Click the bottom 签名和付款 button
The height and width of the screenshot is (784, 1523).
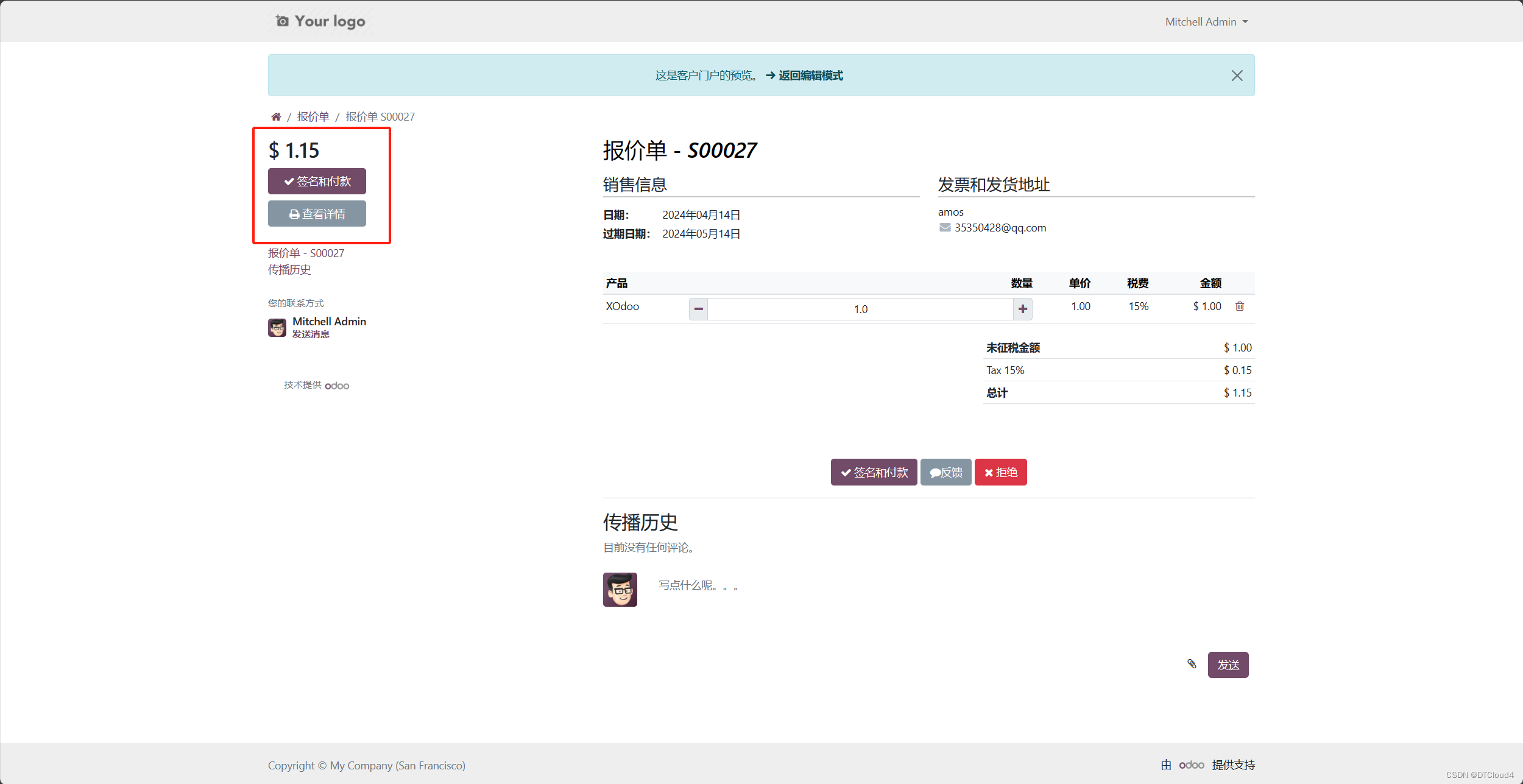pos(874,472)
